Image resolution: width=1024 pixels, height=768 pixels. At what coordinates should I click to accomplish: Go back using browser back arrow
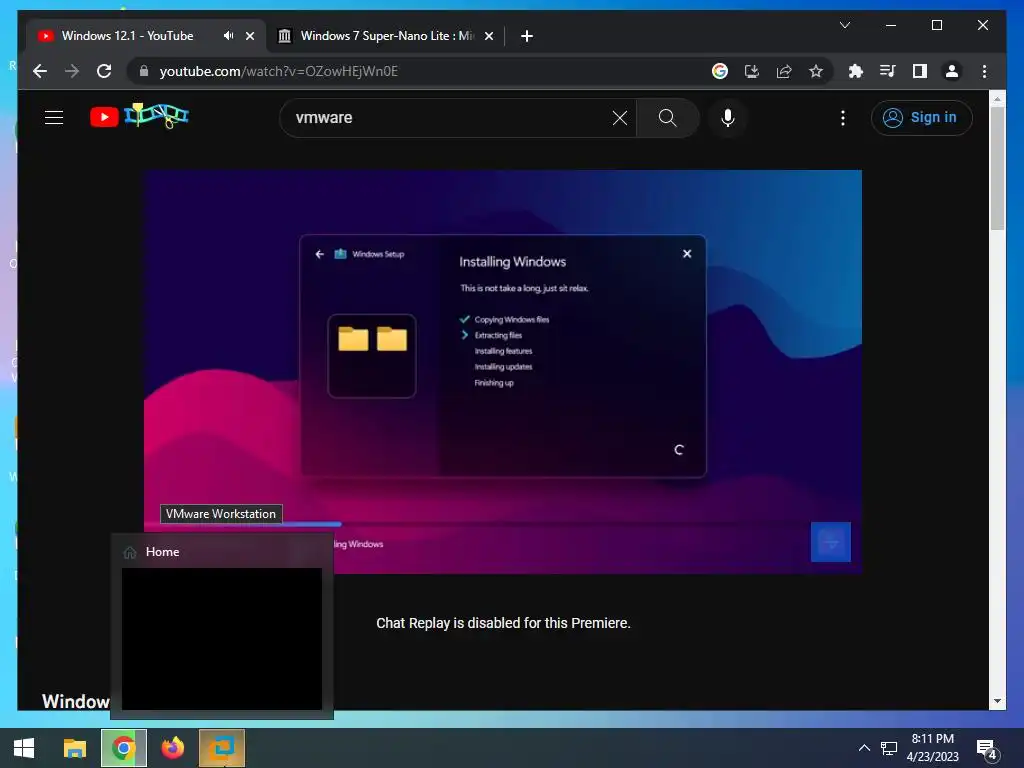coord(40,71)
